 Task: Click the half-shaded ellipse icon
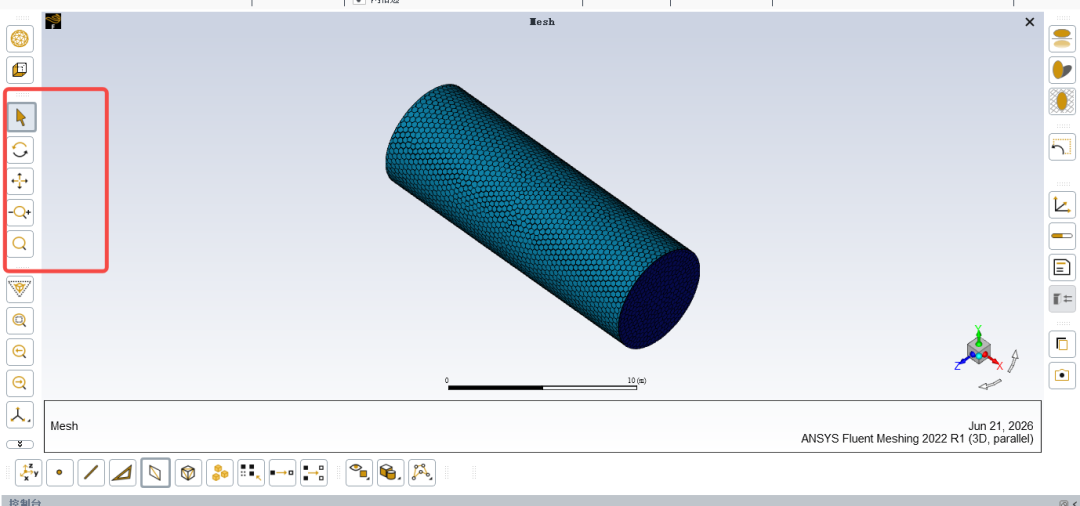(x=1062, y=70)
